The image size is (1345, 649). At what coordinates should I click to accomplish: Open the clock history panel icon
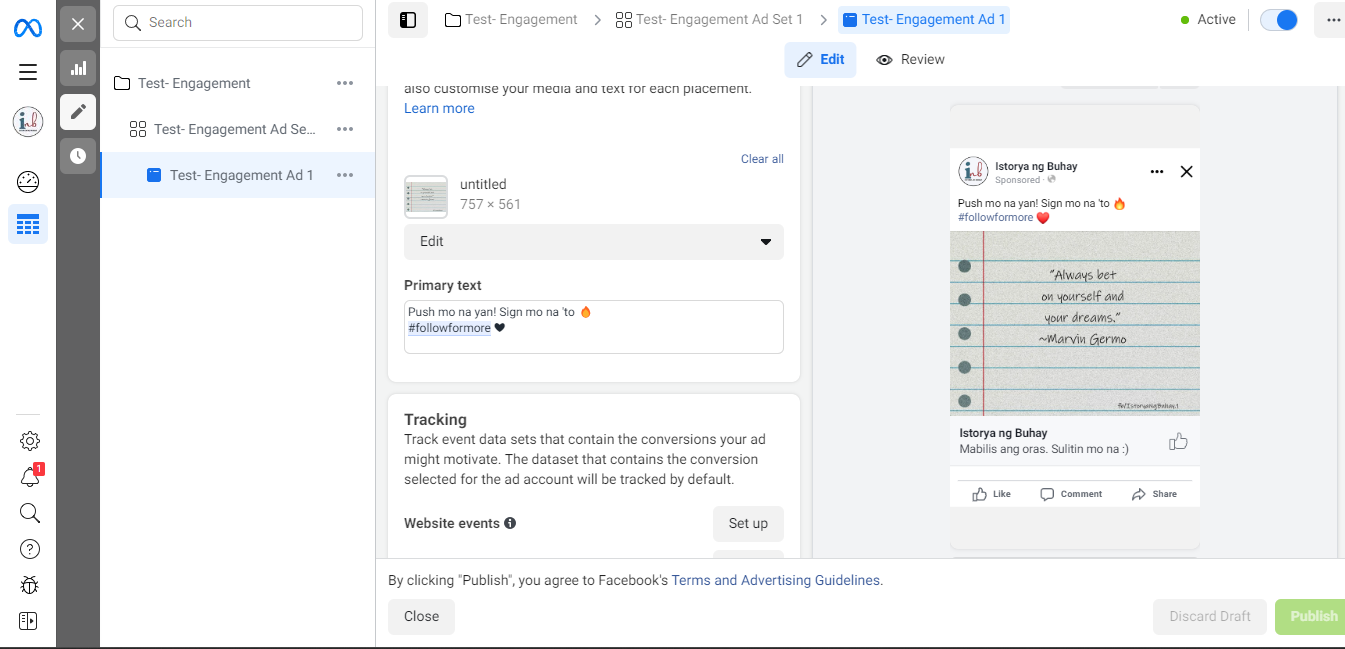pos(78,156)
